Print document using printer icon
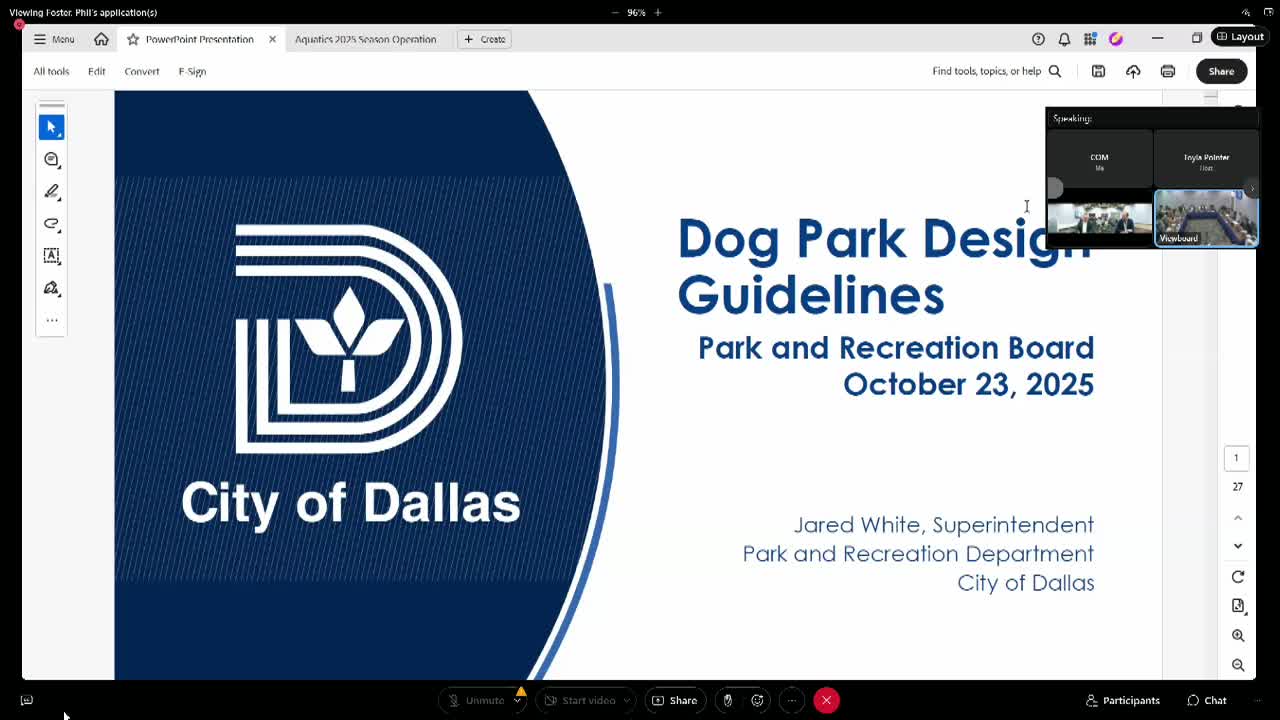The image size is (1280, 720). tap(1167, 71)
